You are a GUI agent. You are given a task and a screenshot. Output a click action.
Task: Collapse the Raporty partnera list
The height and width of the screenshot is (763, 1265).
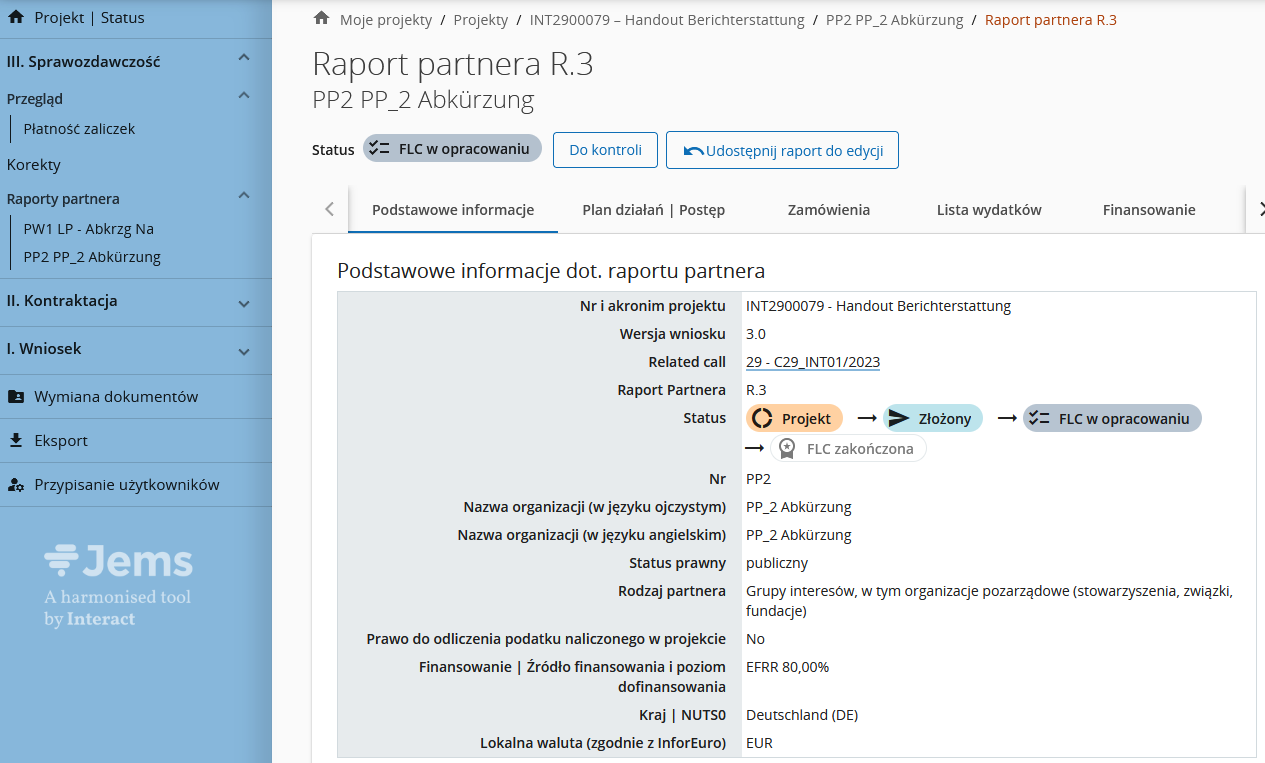[244, 197]
